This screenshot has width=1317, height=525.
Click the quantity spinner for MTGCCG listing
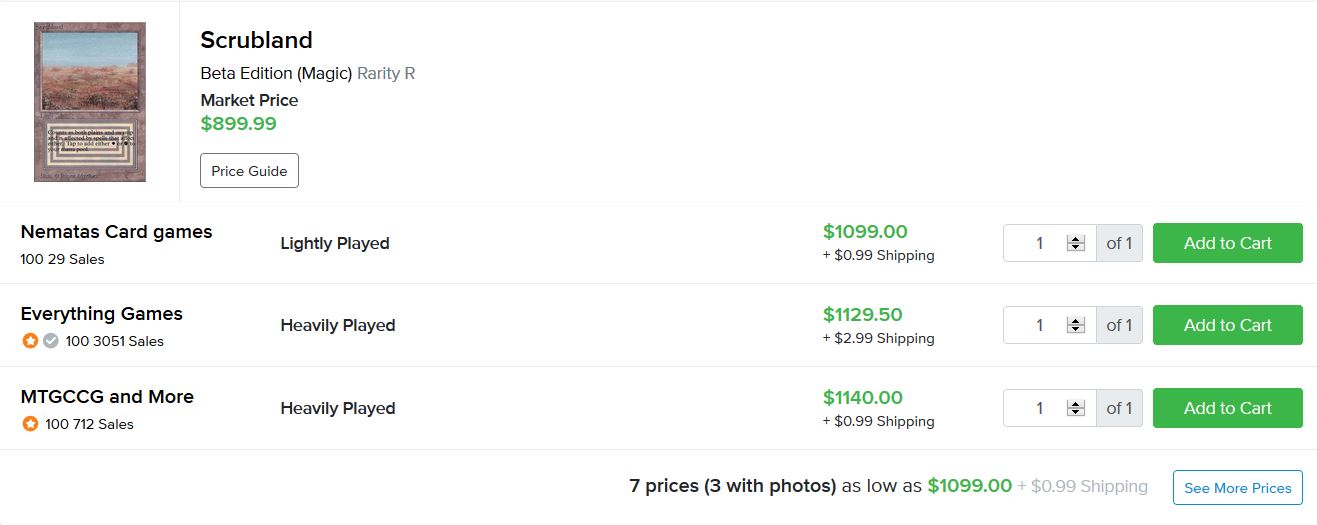pos(1076,408)
